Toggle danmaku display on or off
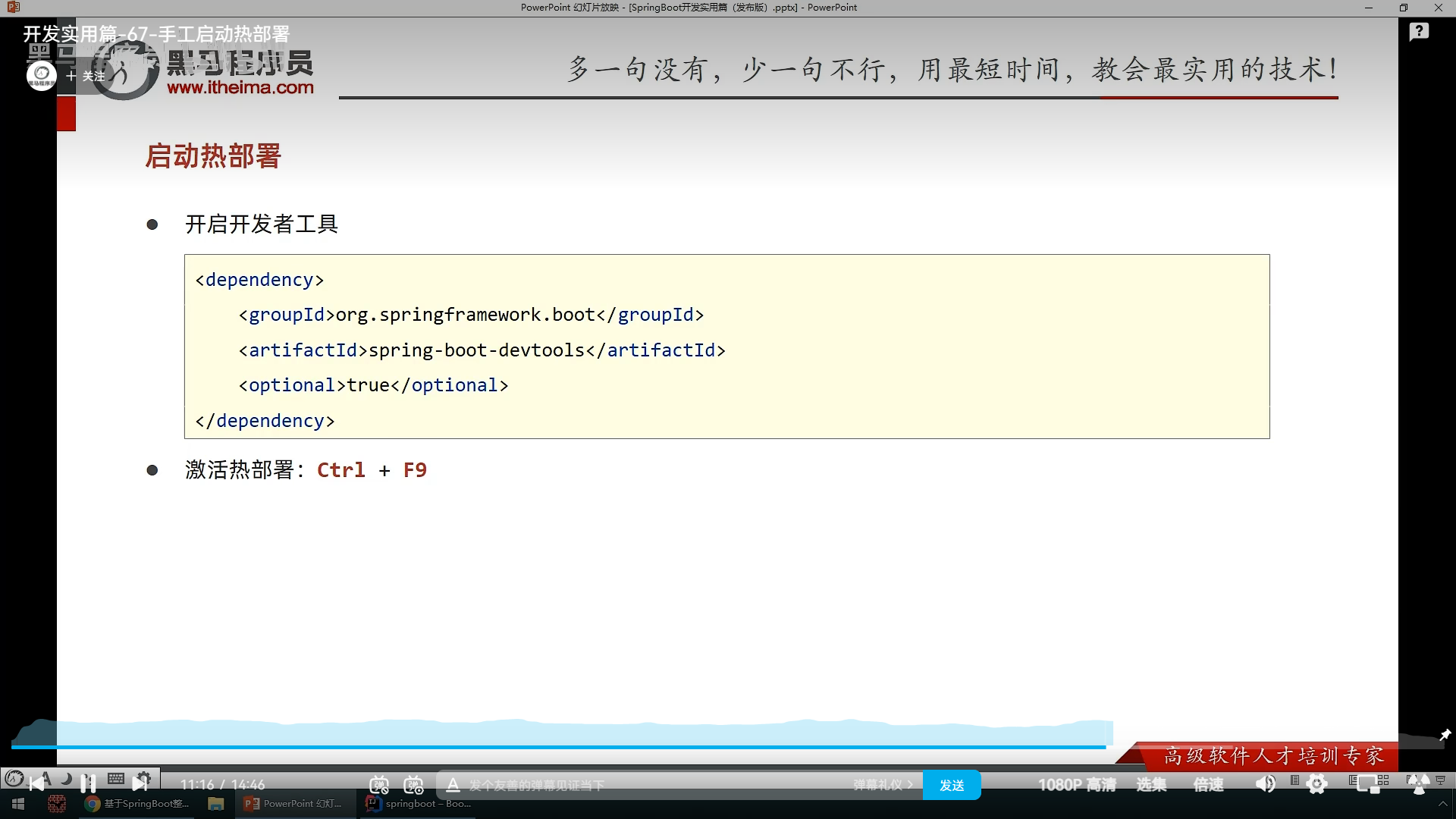 pyautogui.click(x=379, y=785)
